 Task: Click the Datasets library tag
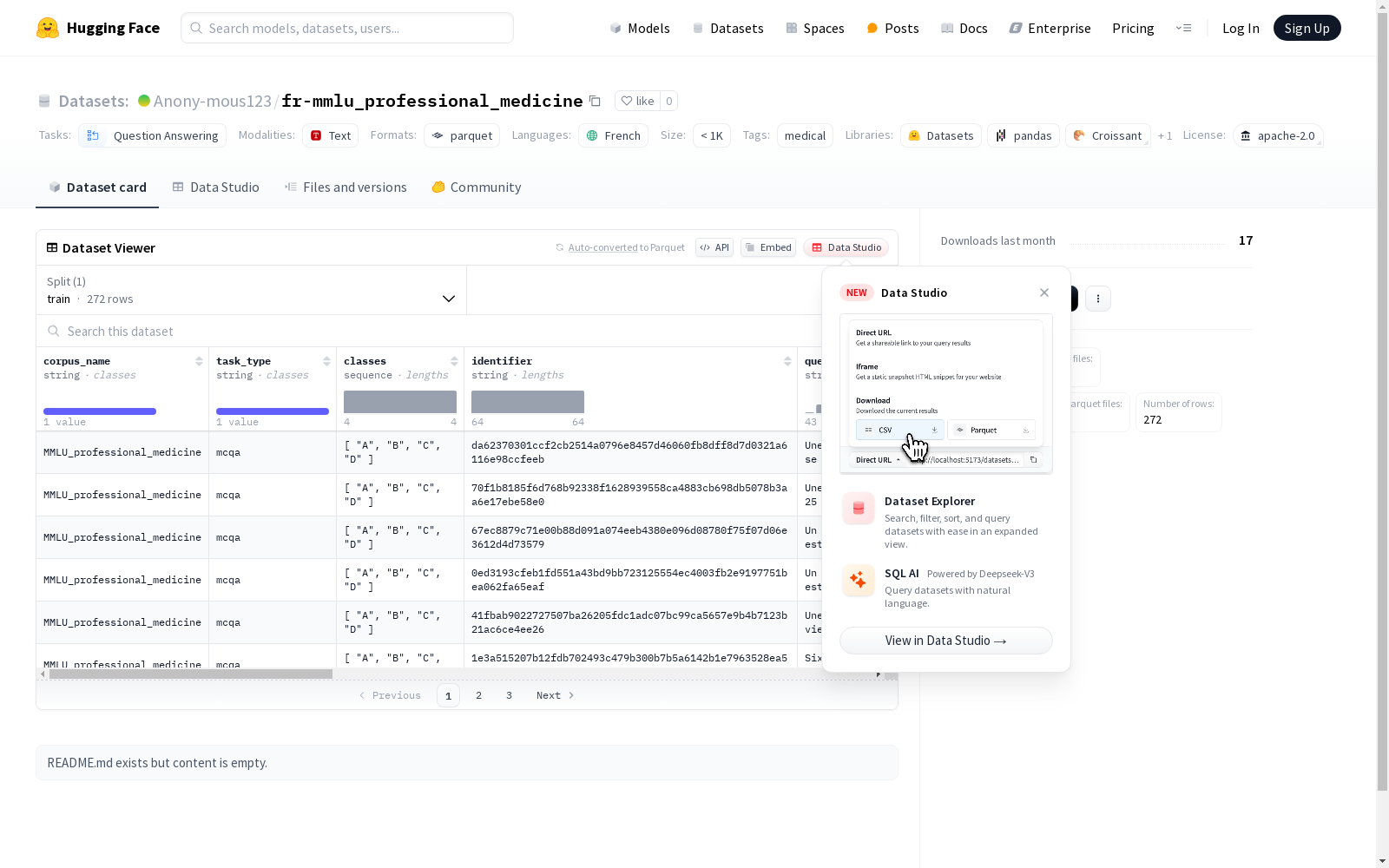tap(941, 135)
